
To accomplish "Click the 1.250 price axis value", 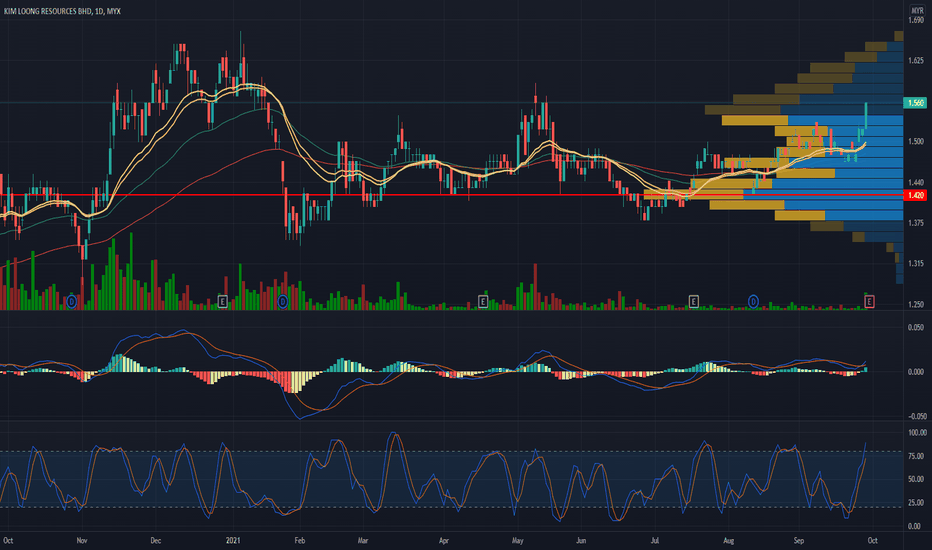I will [916, 304].
